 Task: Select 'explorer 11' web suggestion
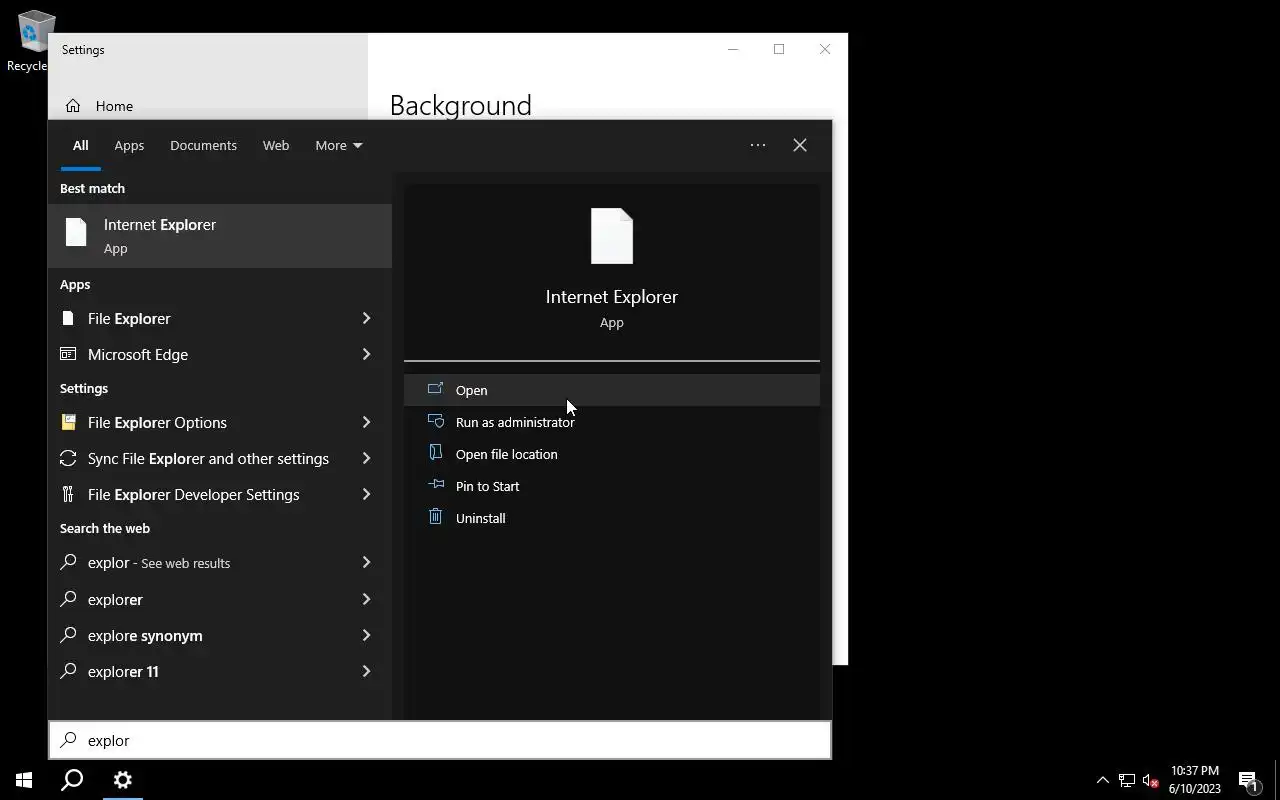pos(220,671)
